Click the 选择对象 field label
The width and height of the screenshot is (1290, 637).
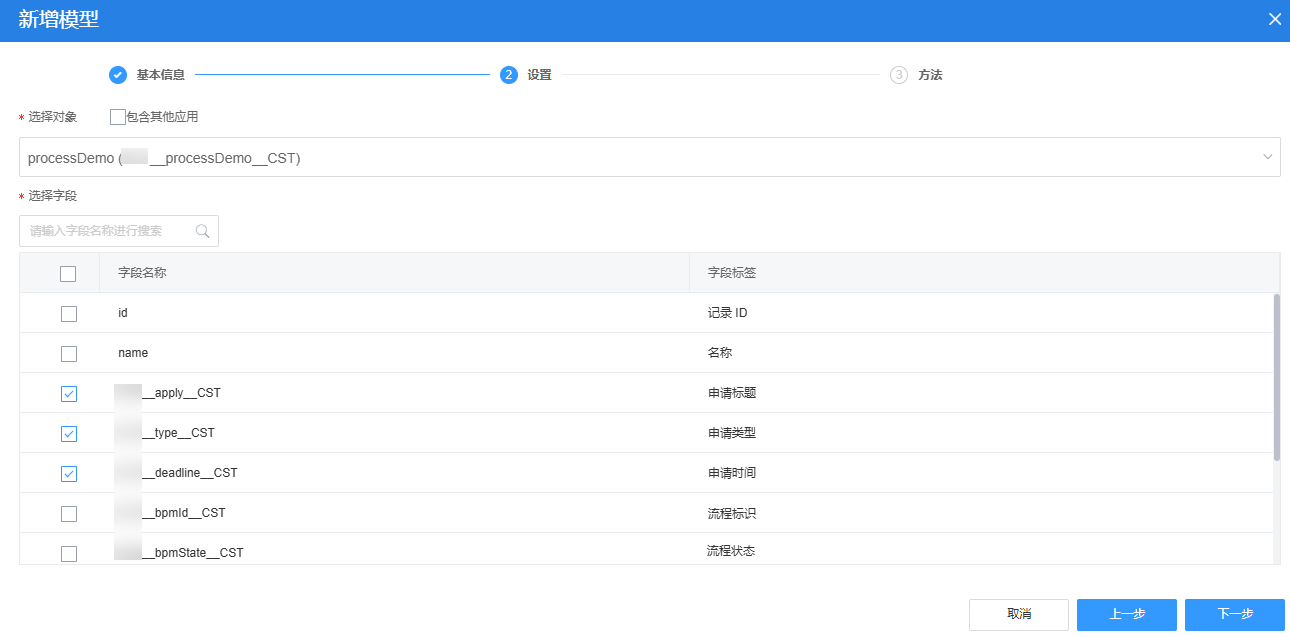click(52, 117)
